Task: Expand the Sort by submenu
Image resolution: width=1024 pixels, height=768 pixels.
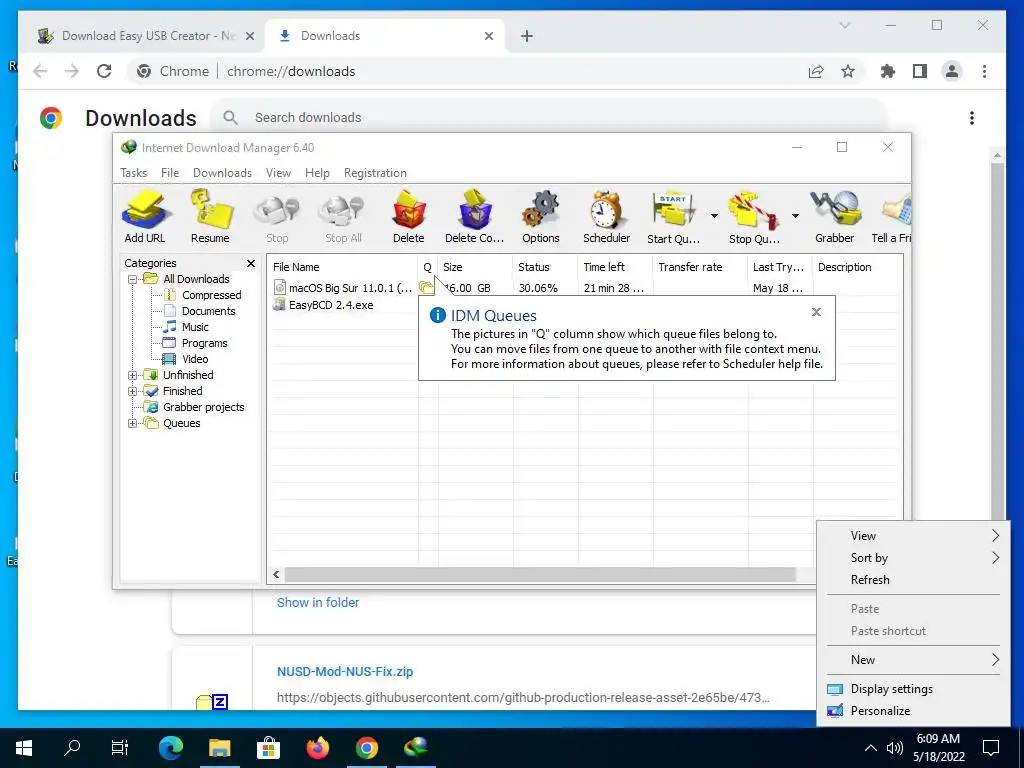Action: coord(913,558)
